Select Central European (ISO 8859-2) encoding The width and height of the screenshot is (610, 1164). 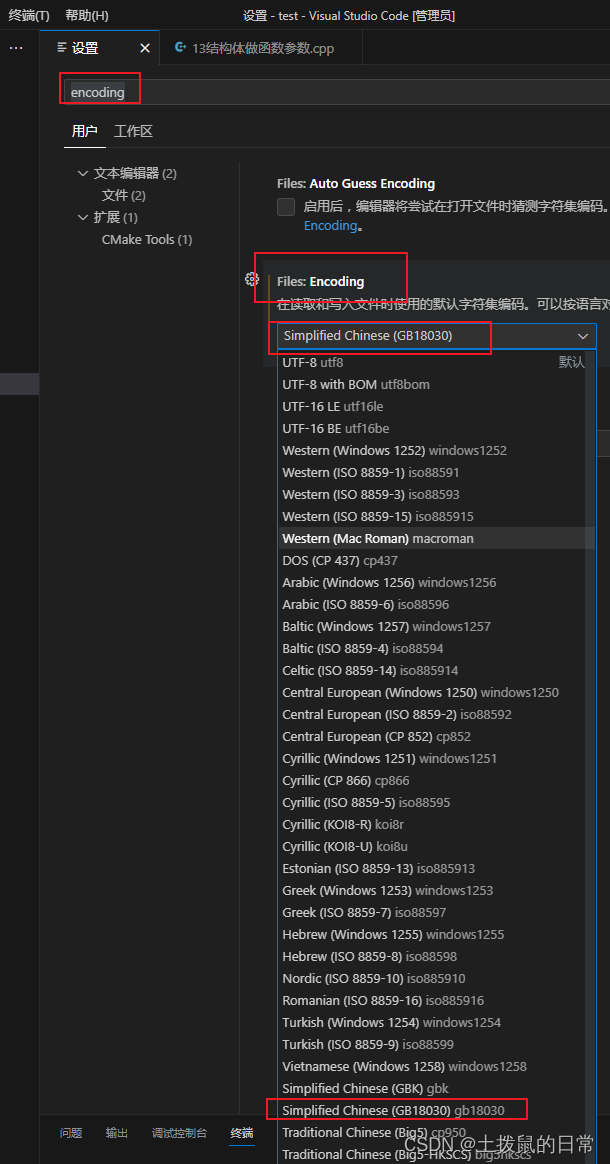[x=436, y=714]
